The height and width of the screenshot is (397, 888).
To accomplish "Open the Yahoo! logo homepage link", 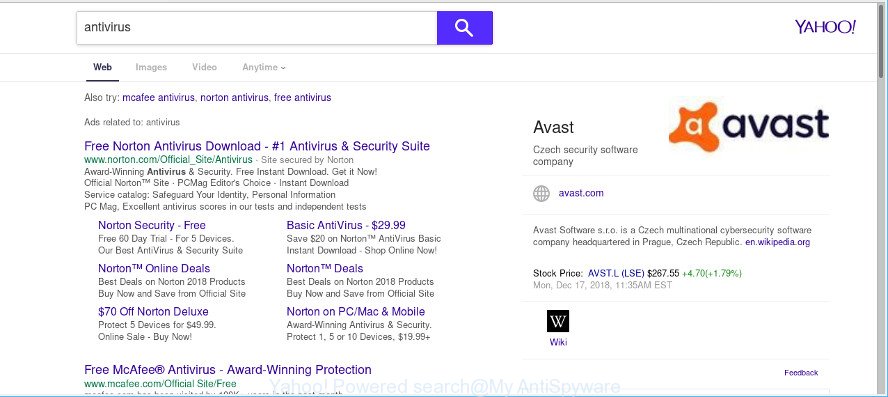I will pos(825,27).
